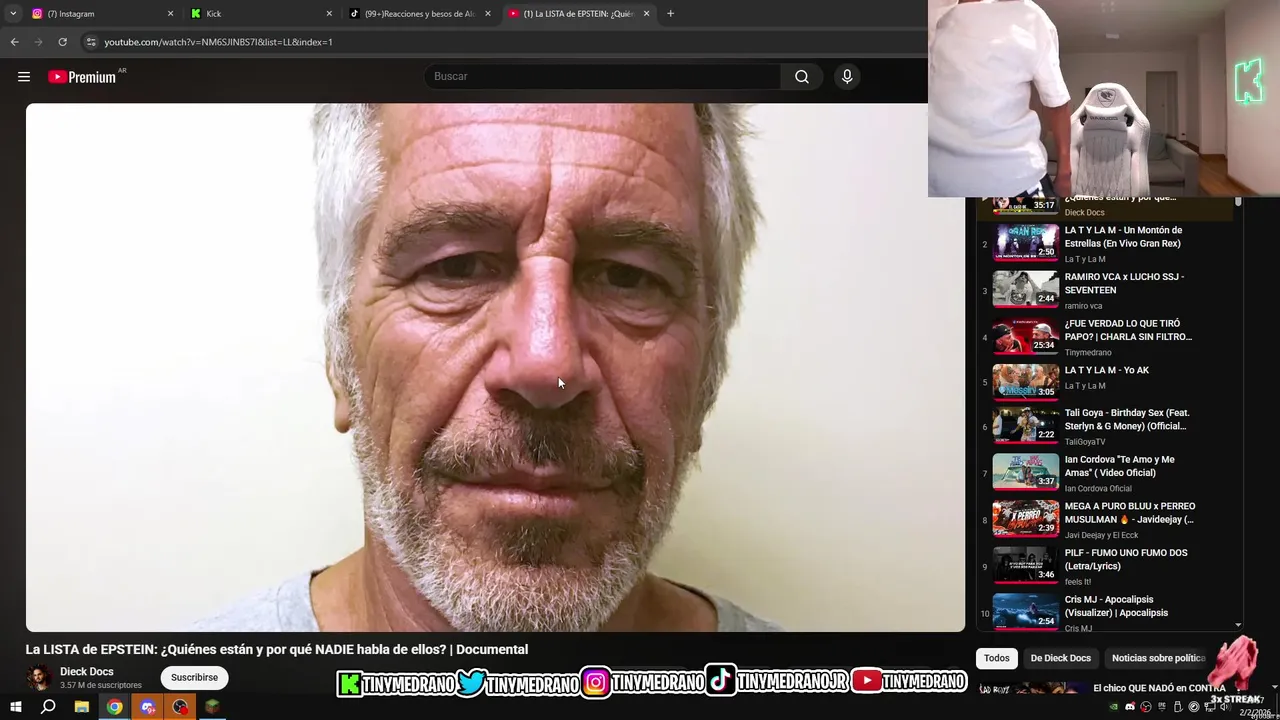This screenshot has width=1280, height=720.
Task: Open Minecraft grass block taskbar icon
Action: click(x=212, y=707)
